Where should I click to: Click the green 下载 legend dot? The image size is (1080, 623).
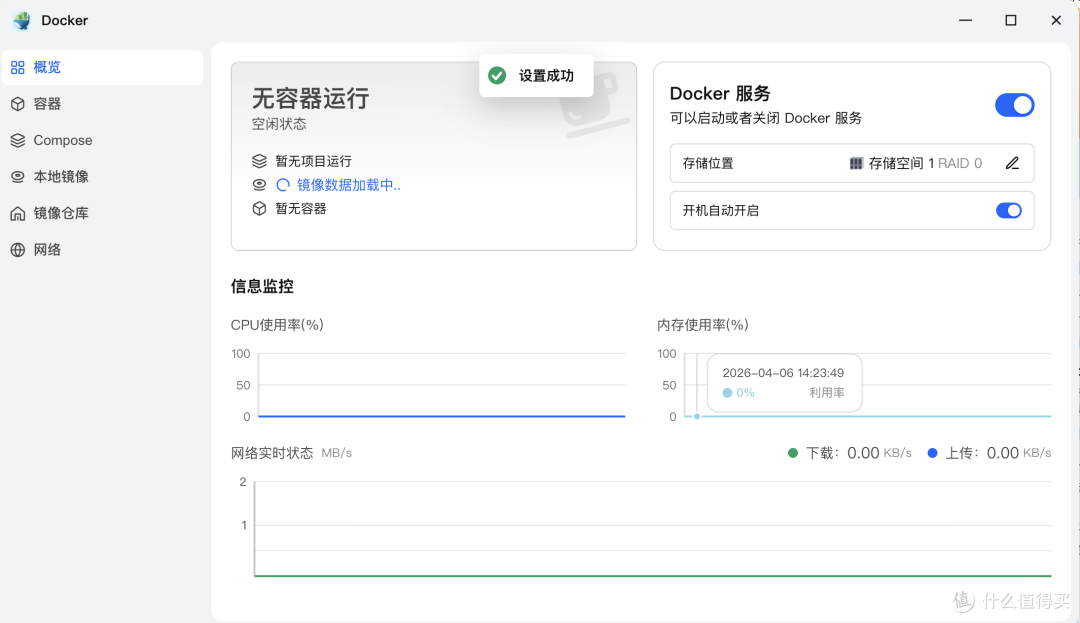pos(793,453)
